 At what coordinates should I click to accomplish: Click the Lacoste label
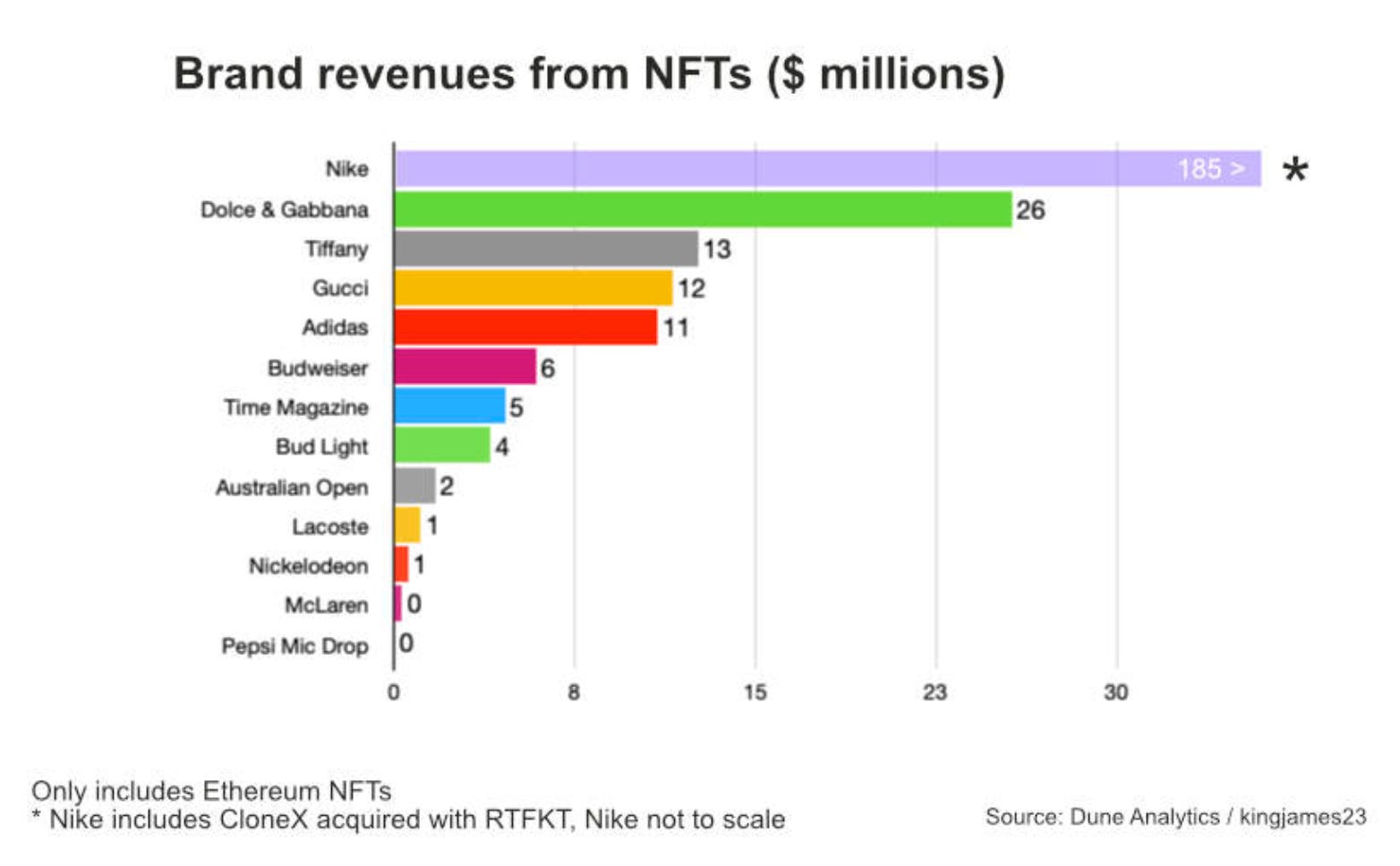click(x=330, y=527)
